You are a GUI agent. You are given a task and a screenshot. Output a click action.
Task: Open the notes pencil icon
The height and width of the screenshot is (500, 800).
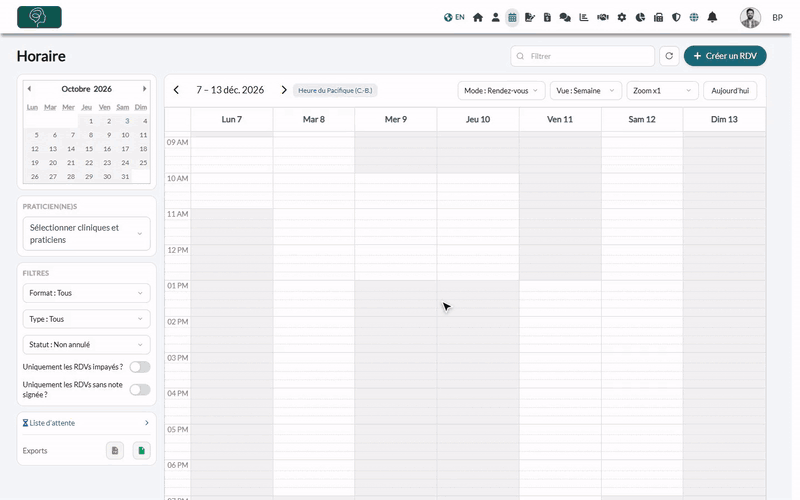click(530, 17)
